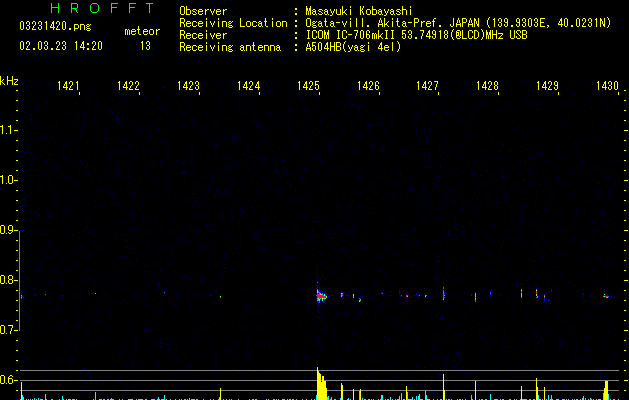Click the 1423 time axis label
This screenshot has height=400, width=629.
tap(188, 86)
